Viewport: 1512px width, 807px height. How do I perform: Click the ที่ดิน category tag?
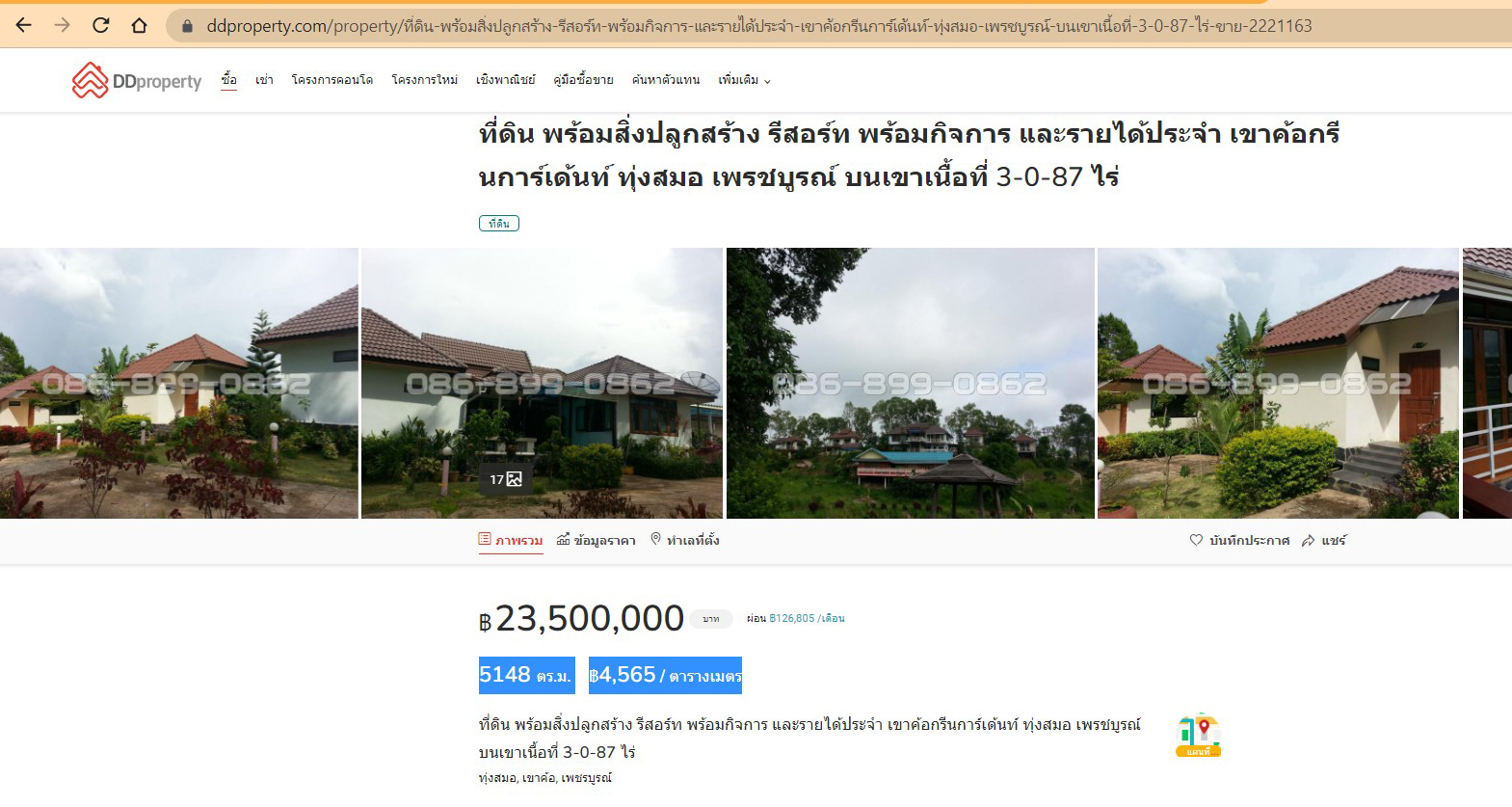point(499,224)
